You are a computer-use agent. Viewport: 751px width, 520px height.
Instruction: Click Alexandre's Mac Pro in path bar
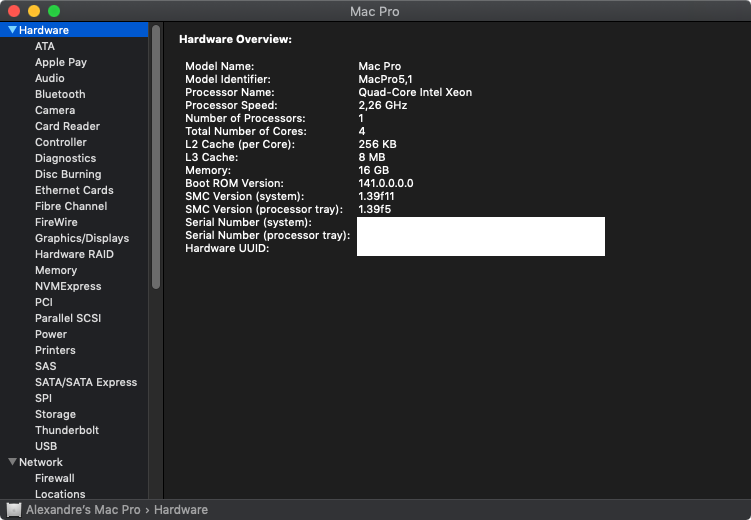point(83,509)
